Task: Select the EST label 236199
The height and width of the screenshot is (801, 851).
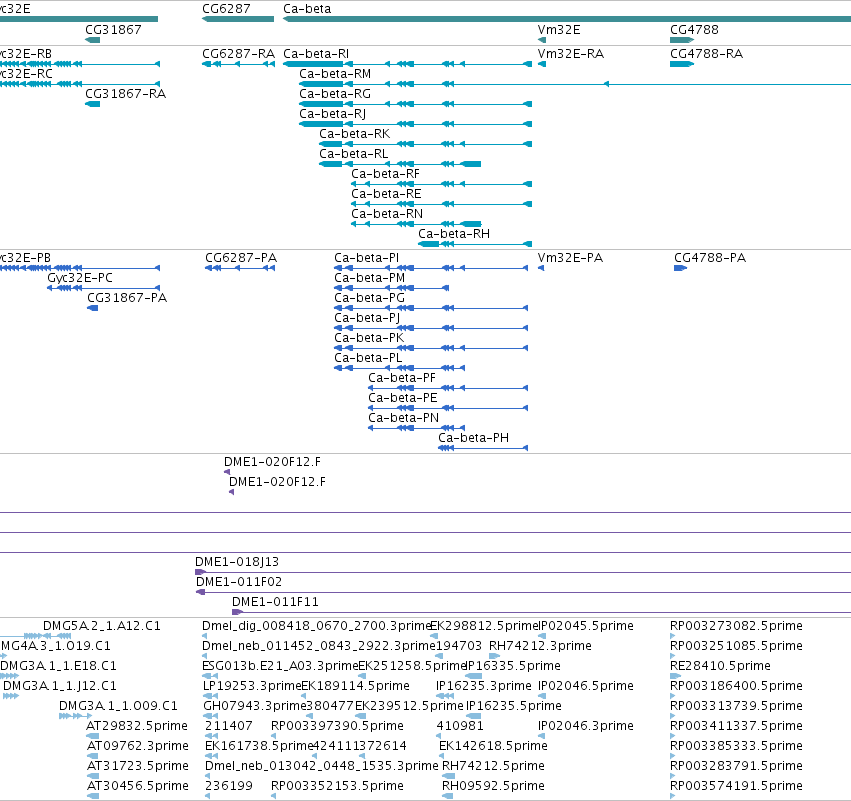Action: [x=228, y=786]
